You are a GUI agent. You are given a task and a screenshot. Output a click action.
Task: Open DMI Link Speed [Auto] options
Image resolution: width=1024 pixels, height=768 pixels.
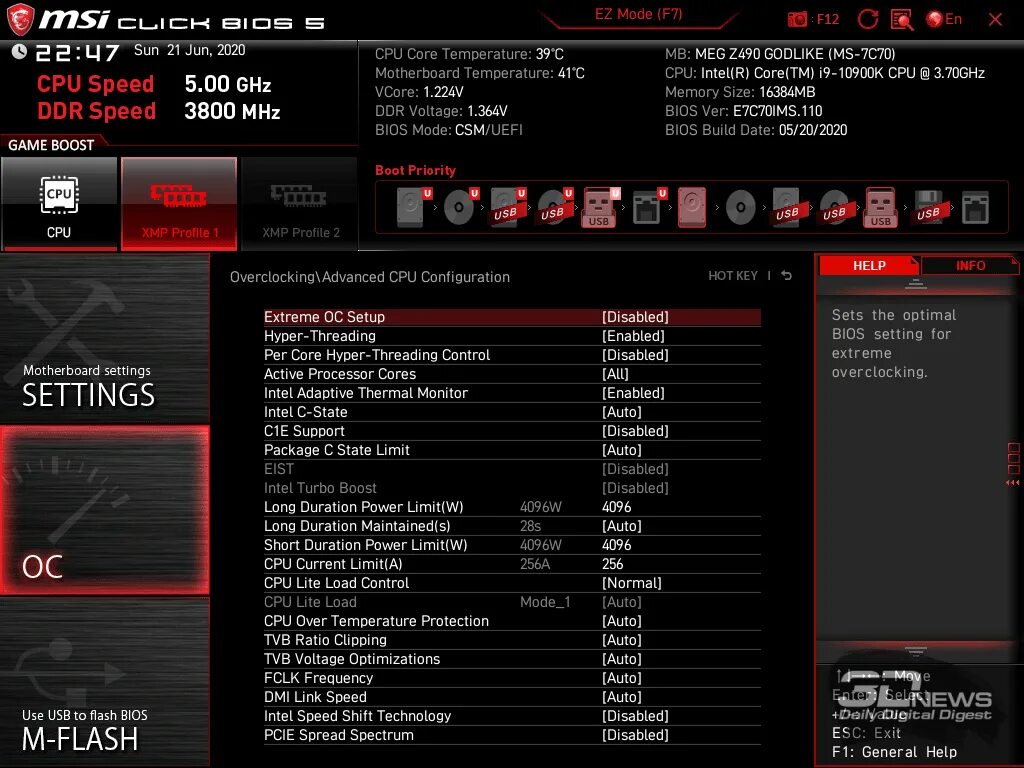coord(622,697)
